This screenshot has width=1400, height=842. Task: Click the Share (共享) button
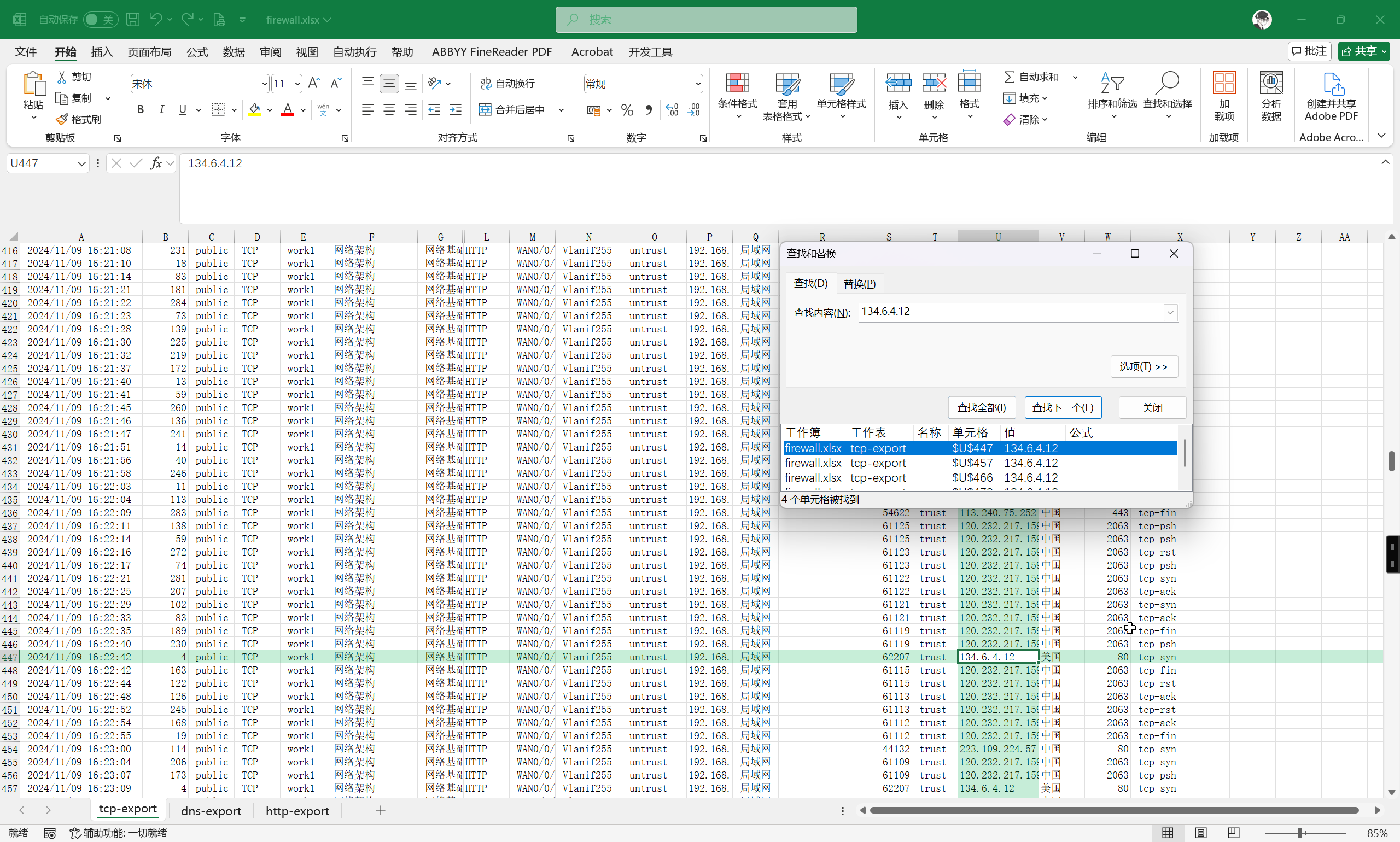[x=1363, y=51]
